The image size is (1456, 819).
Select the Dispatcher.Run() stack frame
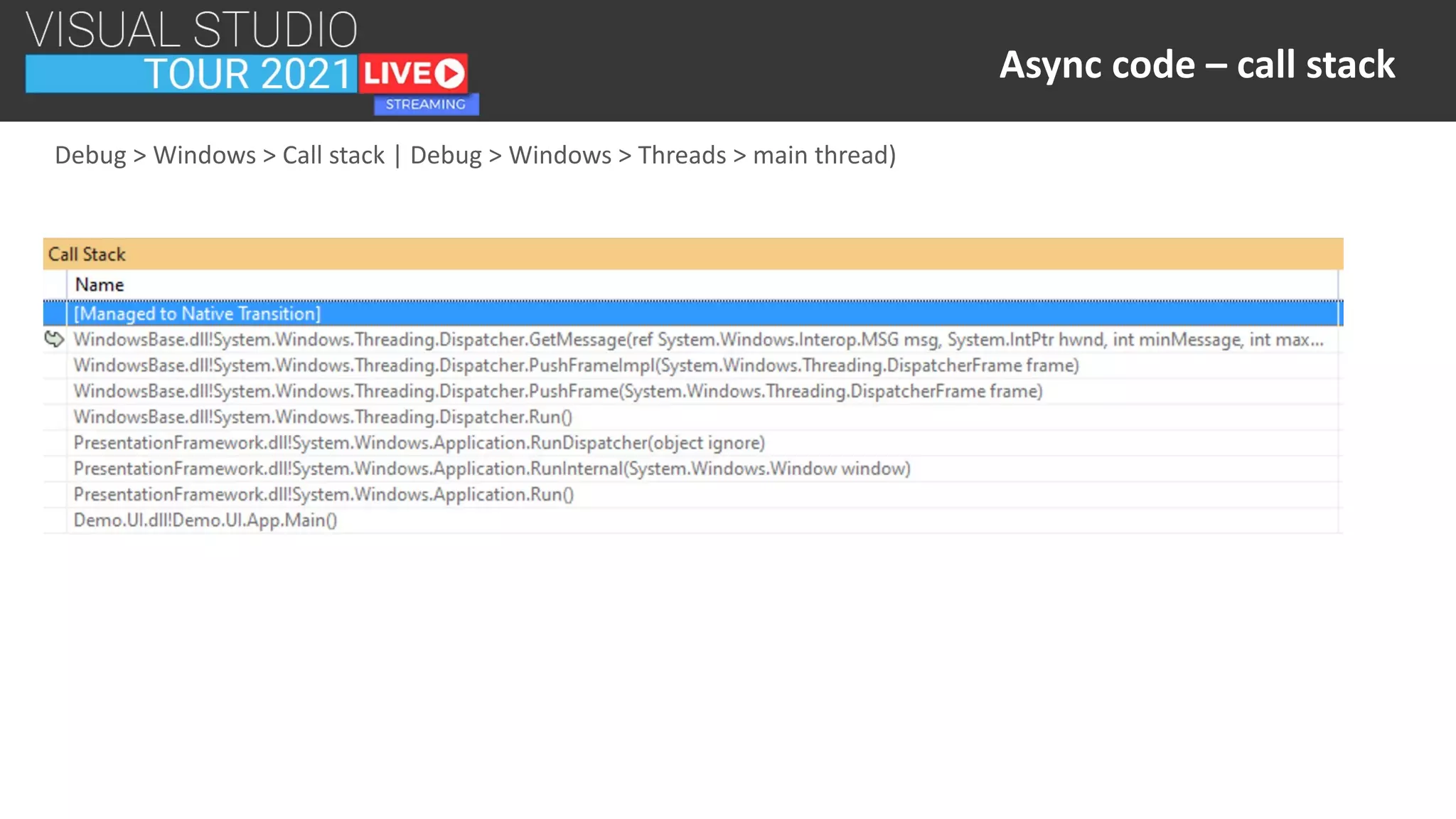click(693, 417)
